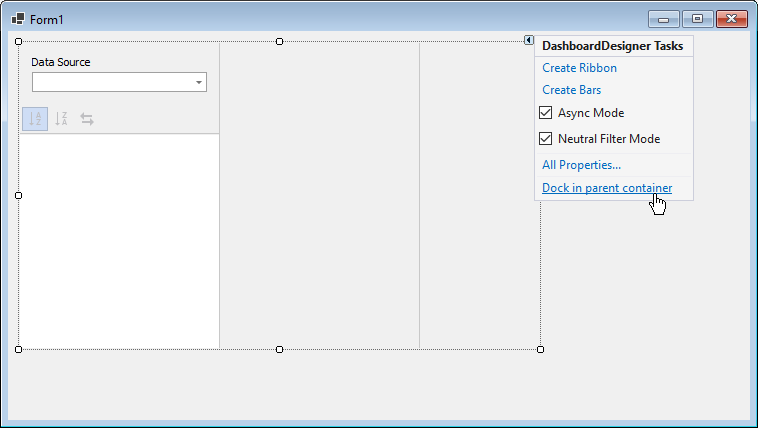Click the left-middle selection handle
Viewport: 758px width, 428px height.
click(18, 195)
